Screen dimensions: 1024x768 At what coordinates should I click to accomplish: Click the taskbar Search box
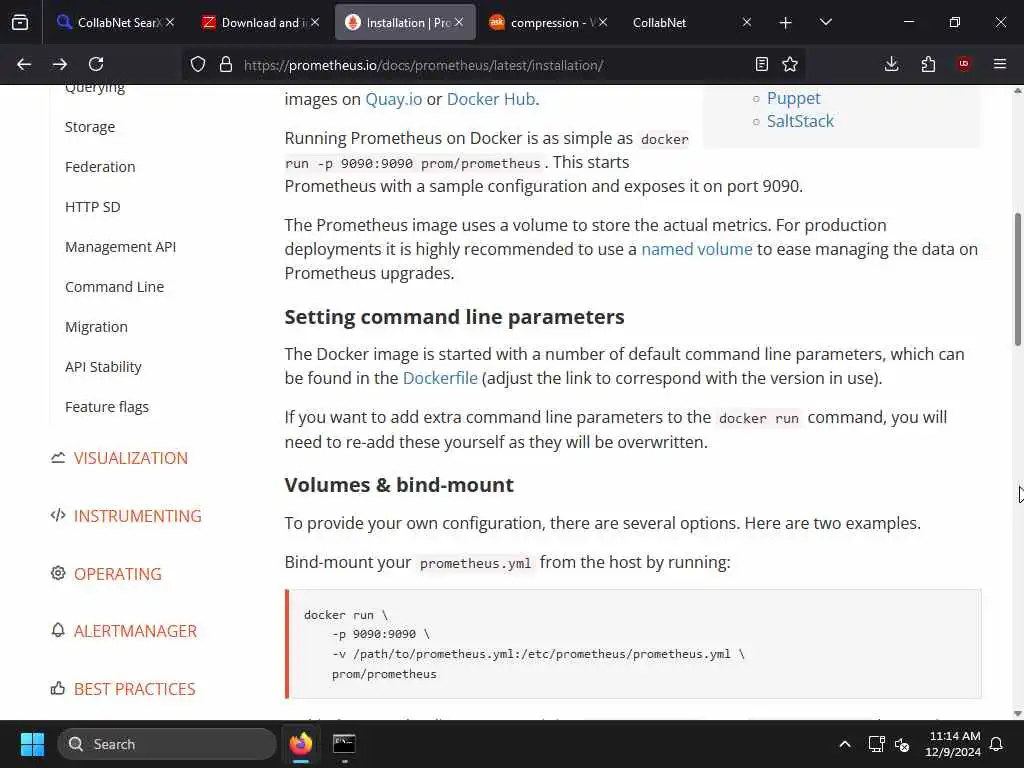(167, 744)
